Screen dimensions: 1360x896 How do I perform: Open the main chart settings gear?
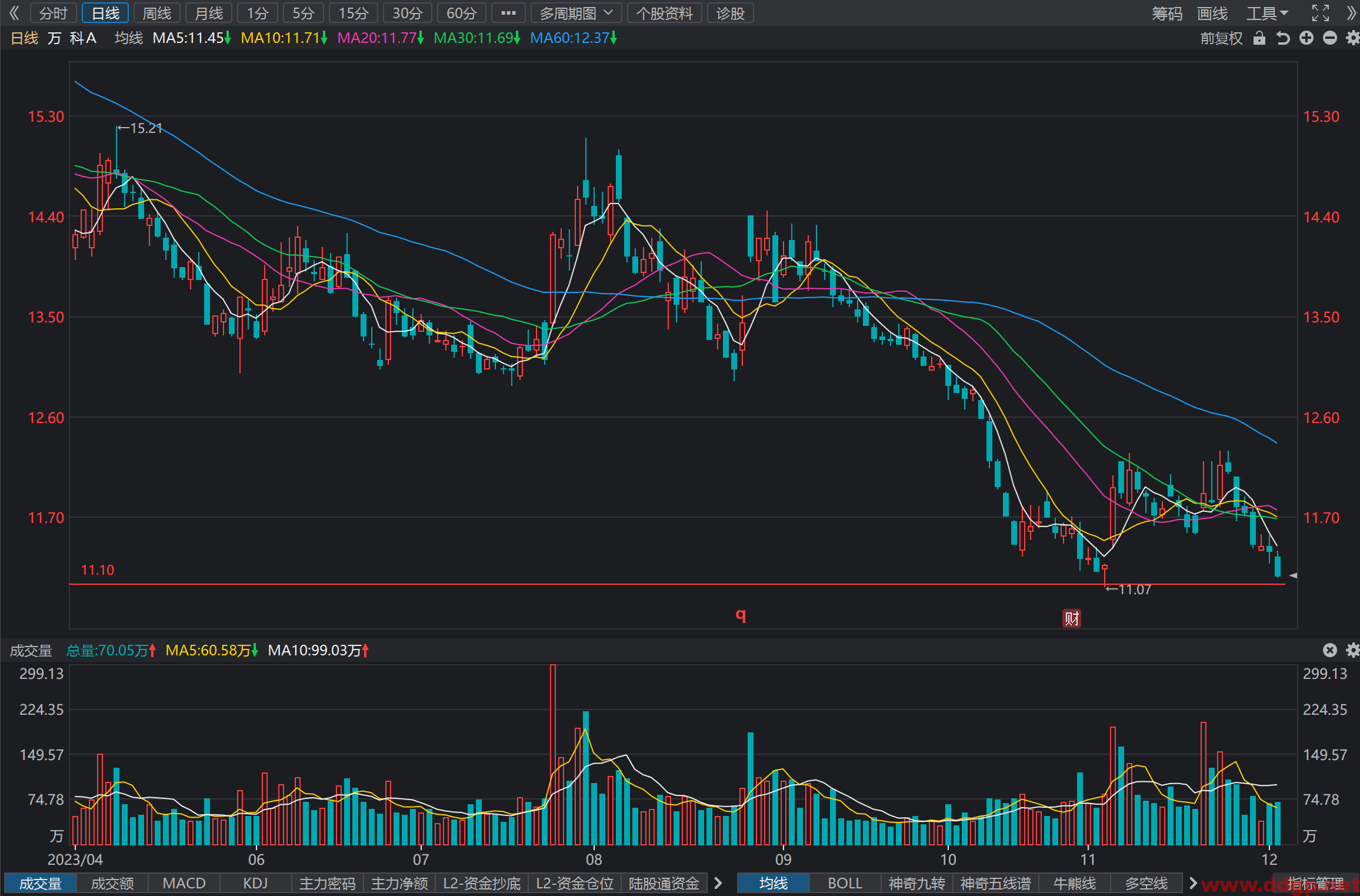click(1353, 38)
